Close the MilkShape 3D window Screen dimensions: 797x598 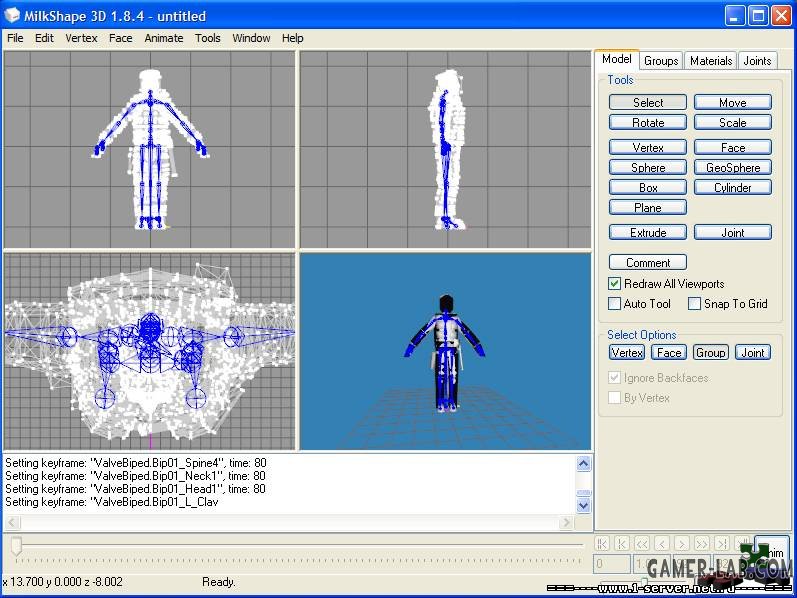coord(781,16)
